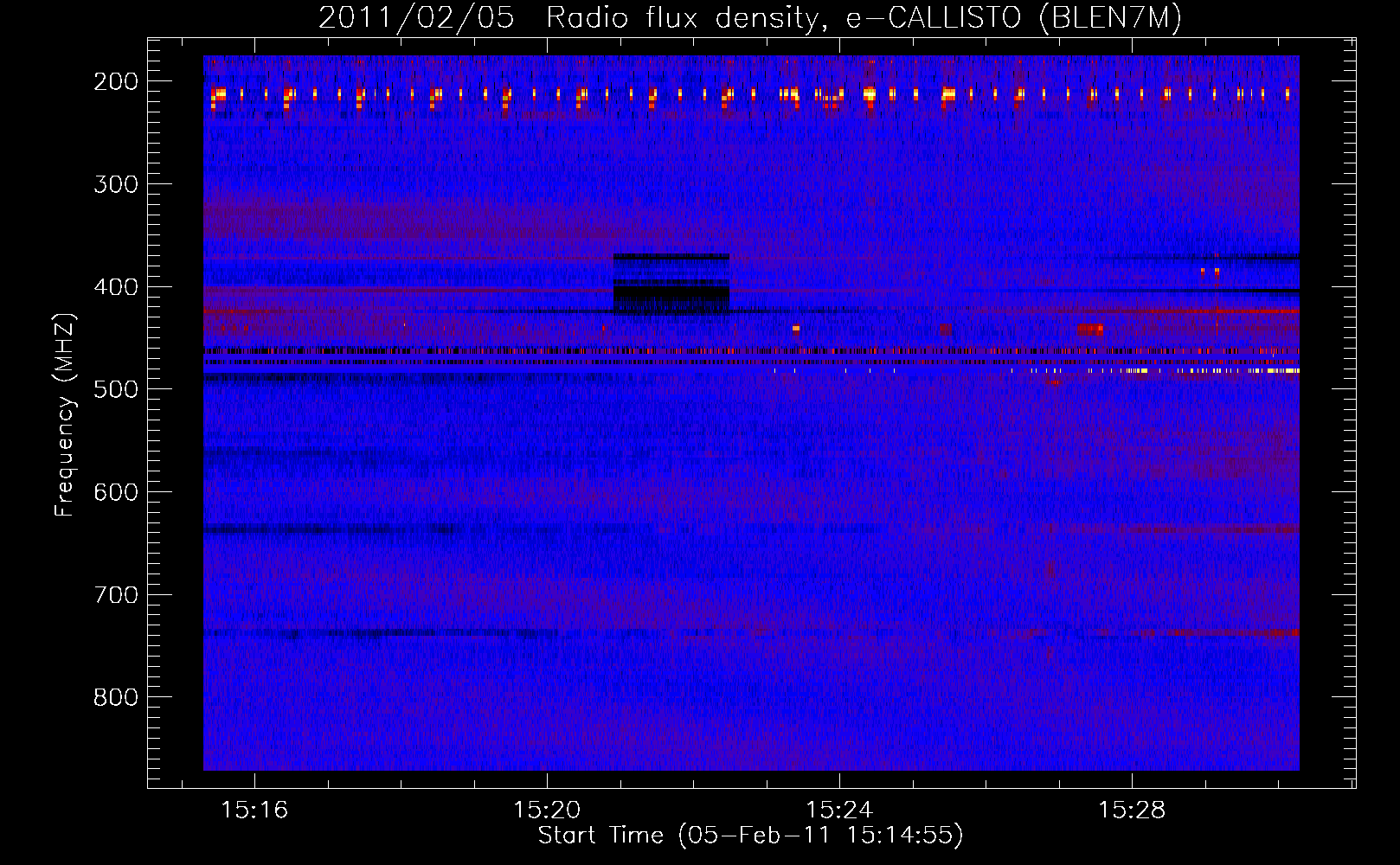Click the 'Frequency (MHZ)' axis label
Screen dimensions: 1400x865
click(64, 414)
